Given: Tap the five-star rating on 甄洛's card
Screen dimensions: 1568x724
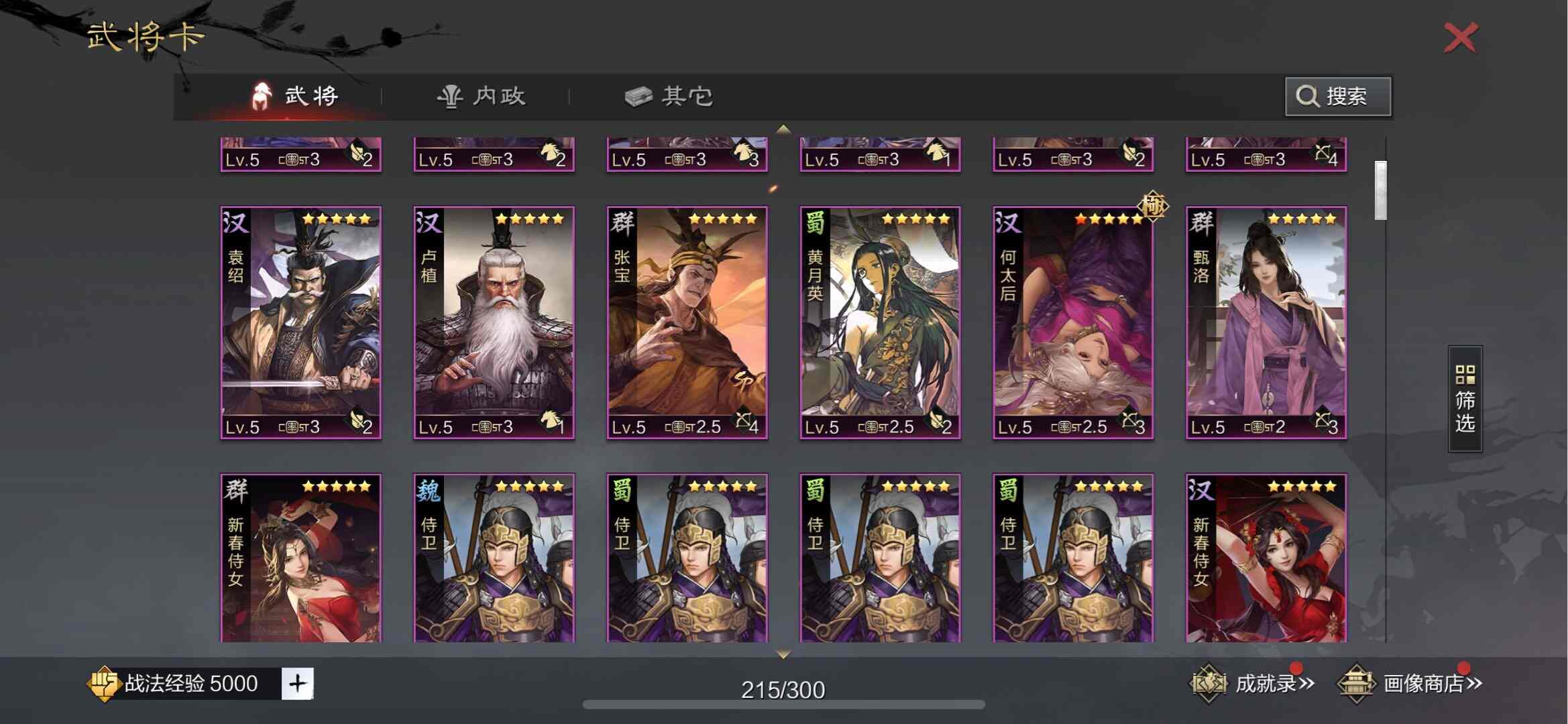Looking at the screenshot, I should coord(1302,219).
